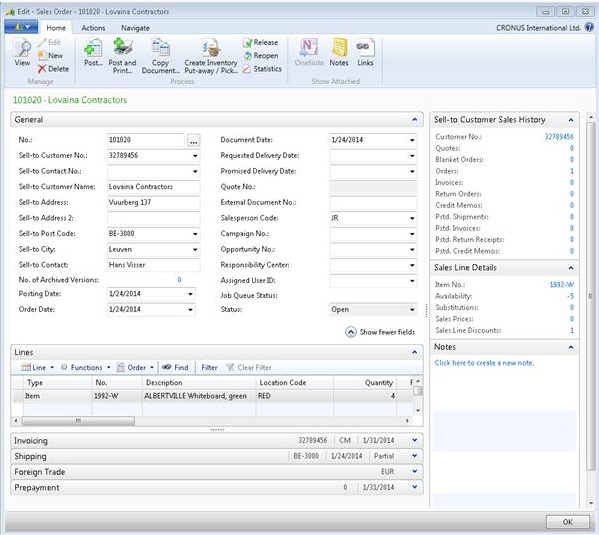Open Sell-to Contact No. dropdown

[x=195, y=172]
